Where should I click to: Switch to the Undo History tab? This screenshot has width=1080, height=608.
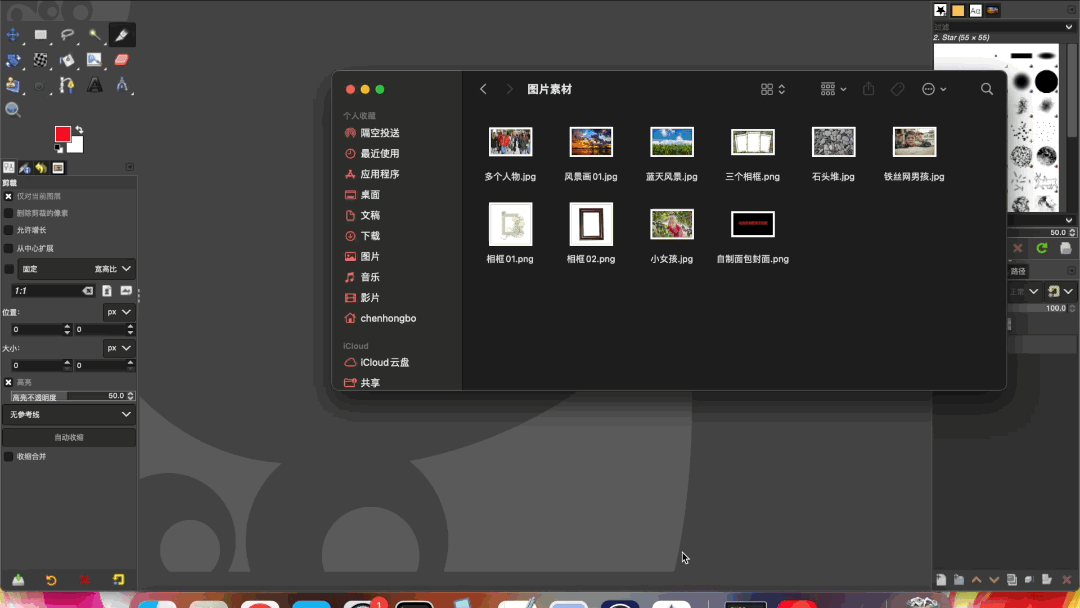41,167
